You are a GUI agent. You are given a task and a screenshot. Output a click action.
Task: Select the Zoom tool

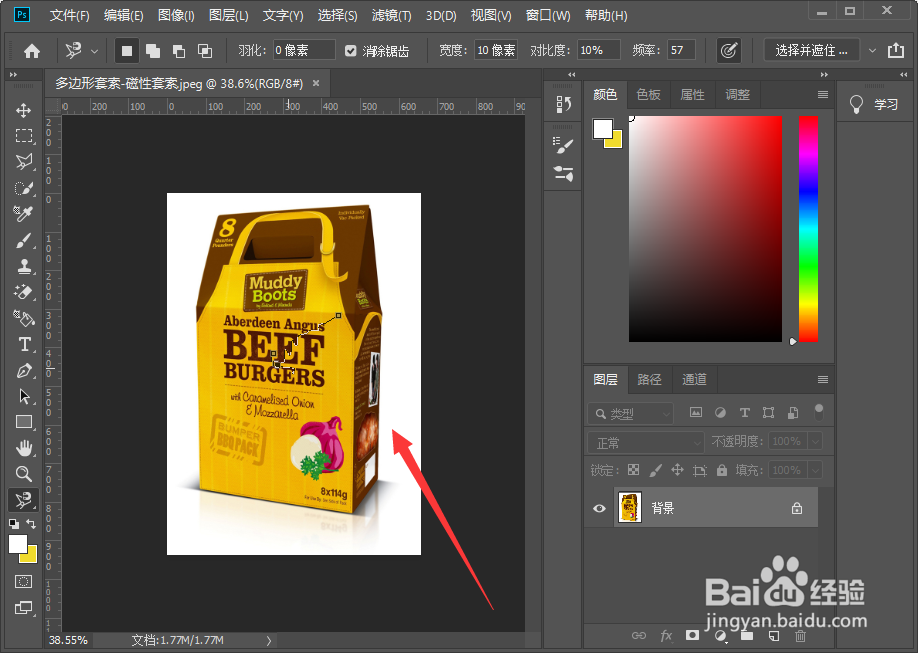[x=23, y=474]
